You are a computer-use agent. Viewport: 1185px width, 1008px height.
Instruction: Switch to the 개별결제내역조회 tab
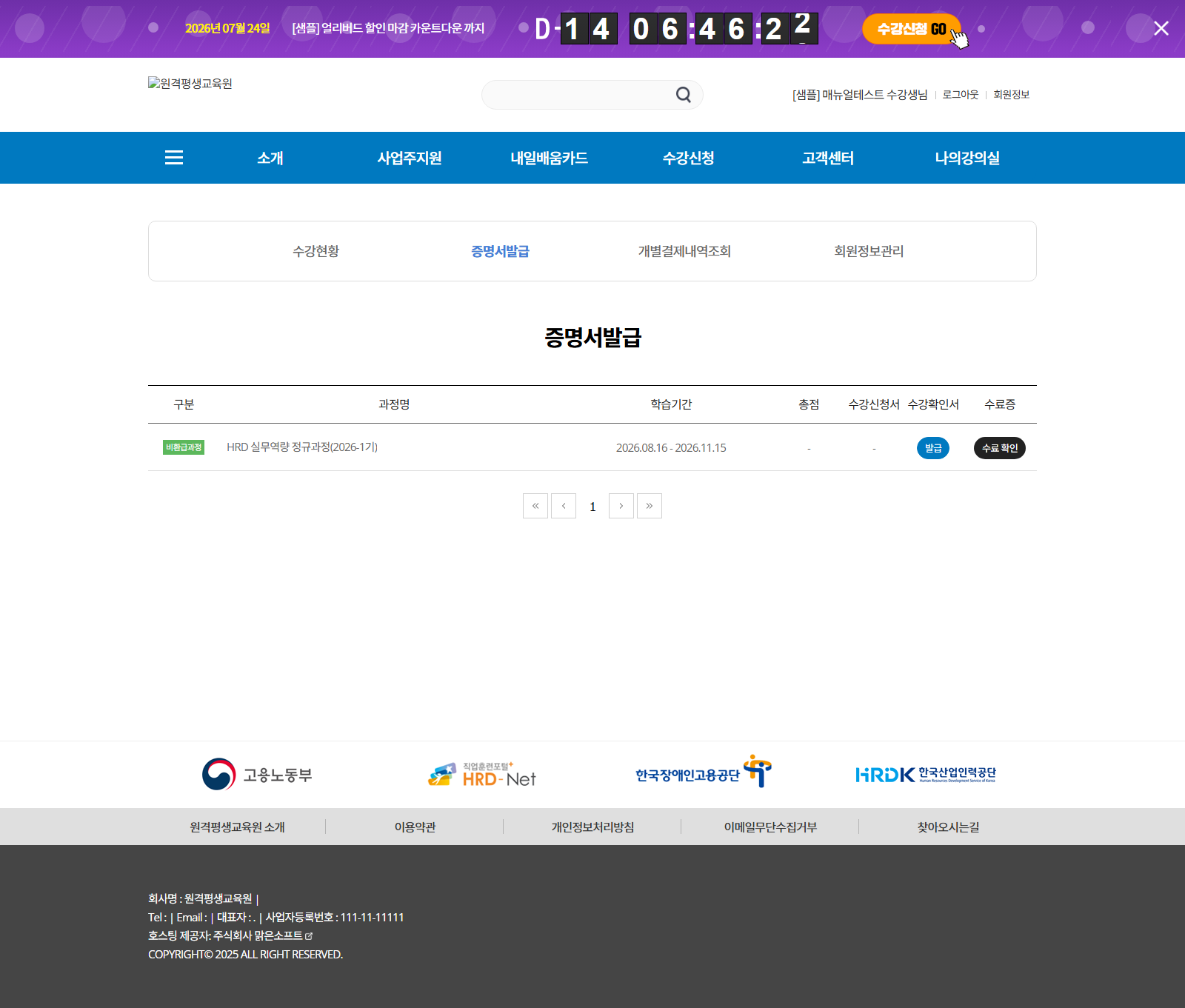[x=684, y=251]
